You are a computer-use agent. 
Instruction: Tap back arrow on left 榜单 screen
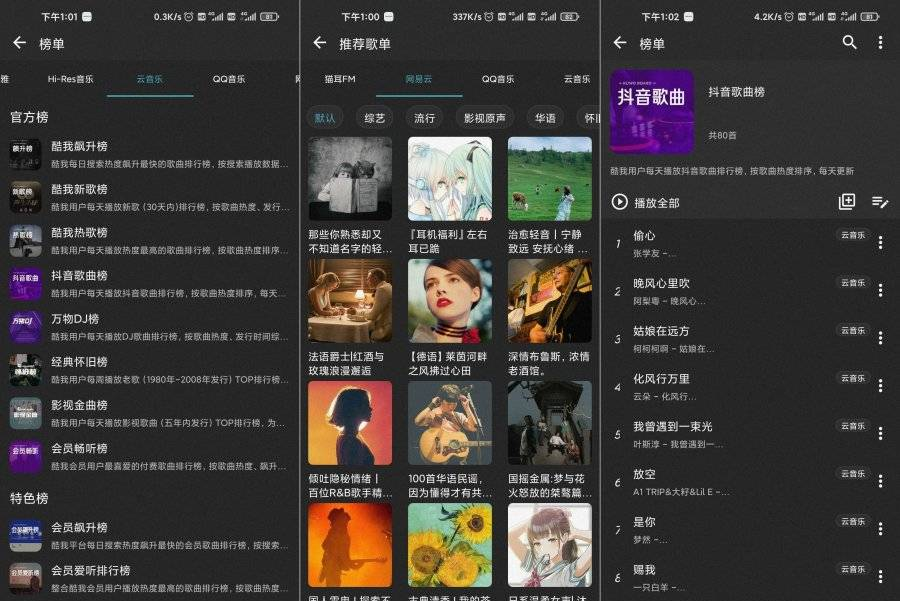[x=20, y=42]
